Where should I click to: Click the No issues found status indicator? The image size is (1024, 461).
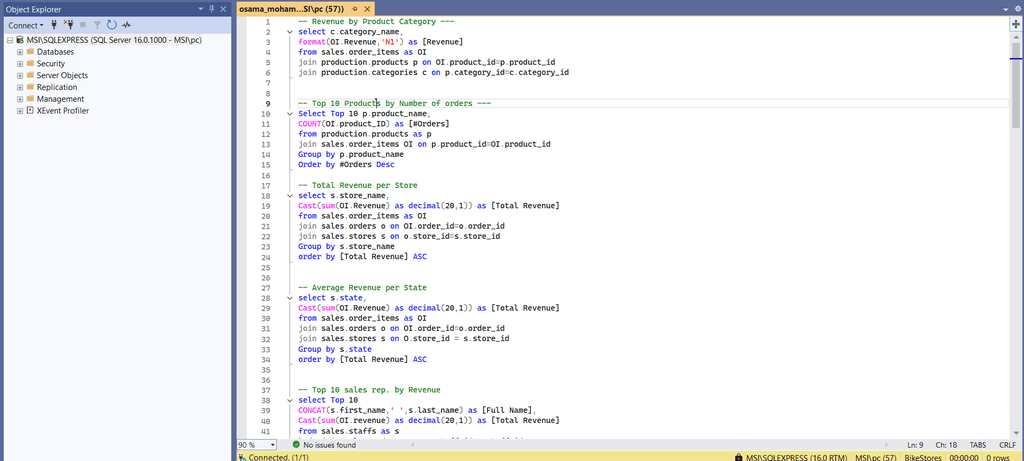point(323,444)
